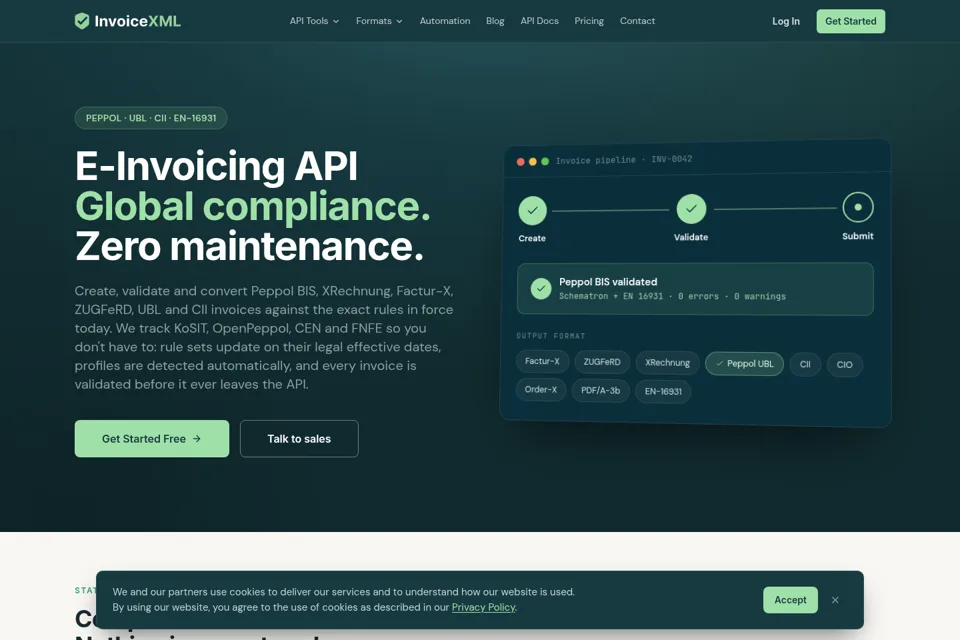Click the Peppol BIS validated check icon

[541, 288]
